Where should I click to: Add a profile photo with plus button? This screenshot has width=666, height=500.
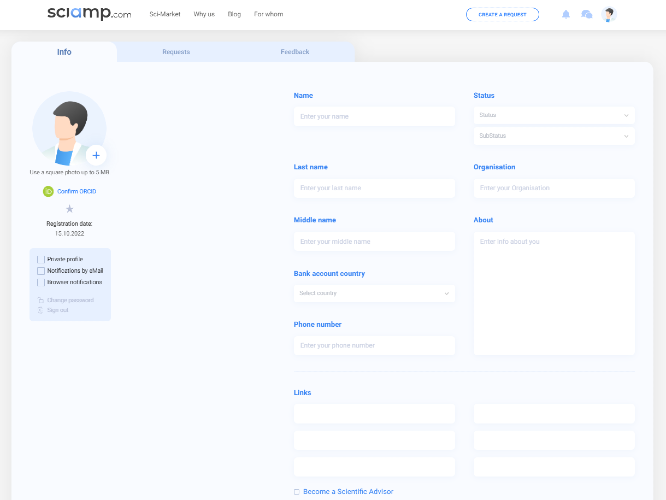pyautogui.click(x=96, y=155)
